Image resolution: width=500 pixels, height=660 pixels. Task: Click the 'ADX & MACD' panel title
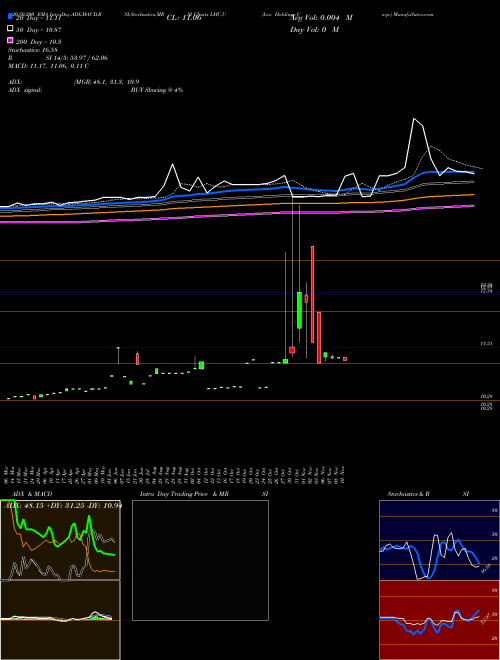tap(32, 494)
